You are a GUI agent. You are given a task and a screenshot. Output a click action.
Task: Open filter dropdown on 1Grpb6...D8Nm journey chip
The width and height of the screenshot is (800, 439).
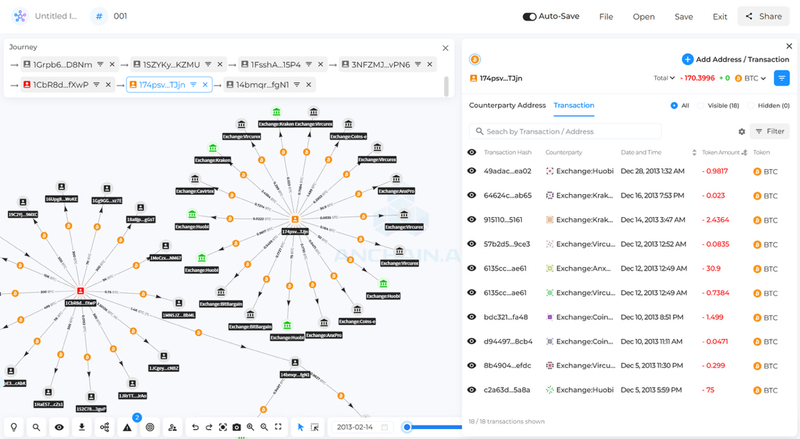click(x=101, y=64)
